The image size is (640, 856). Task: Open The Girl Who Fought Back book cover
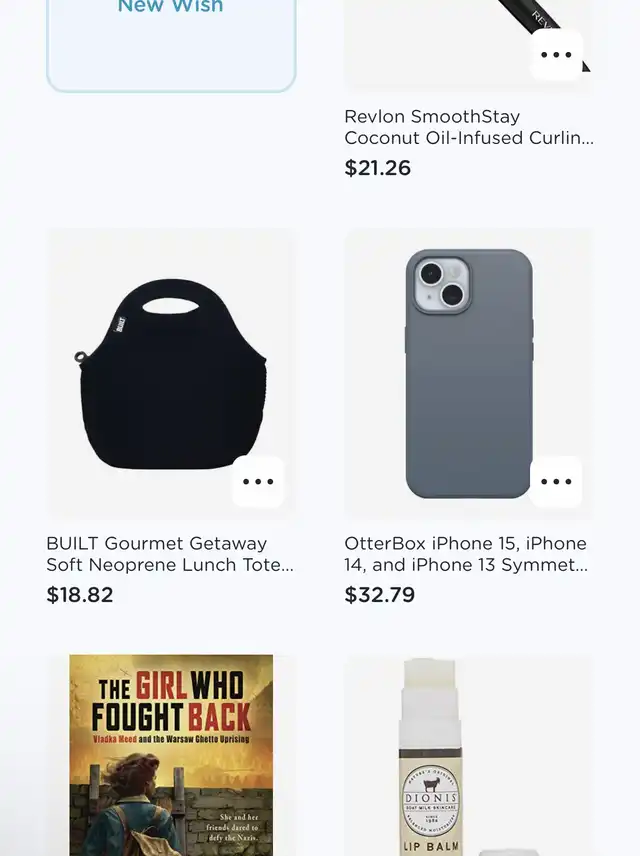pos(171,756)
